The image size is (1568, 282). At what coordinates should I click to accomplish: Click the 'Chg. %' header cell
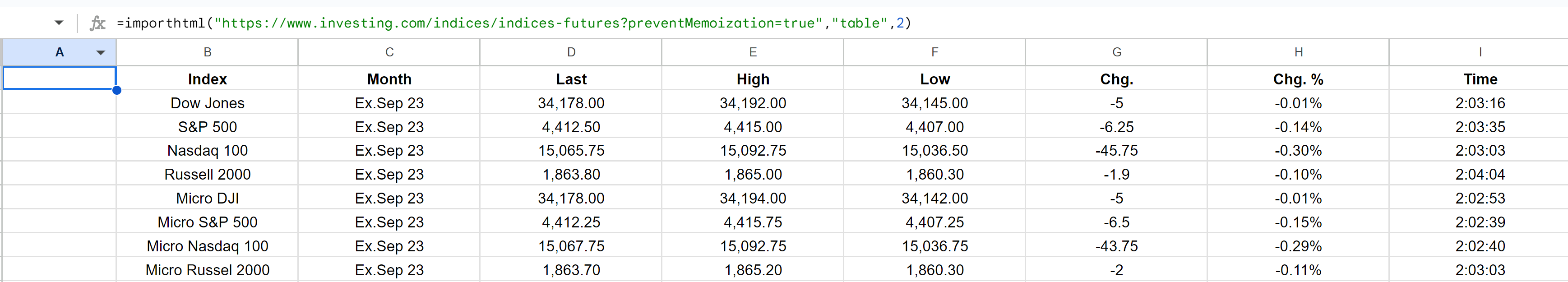point(1298,79)
